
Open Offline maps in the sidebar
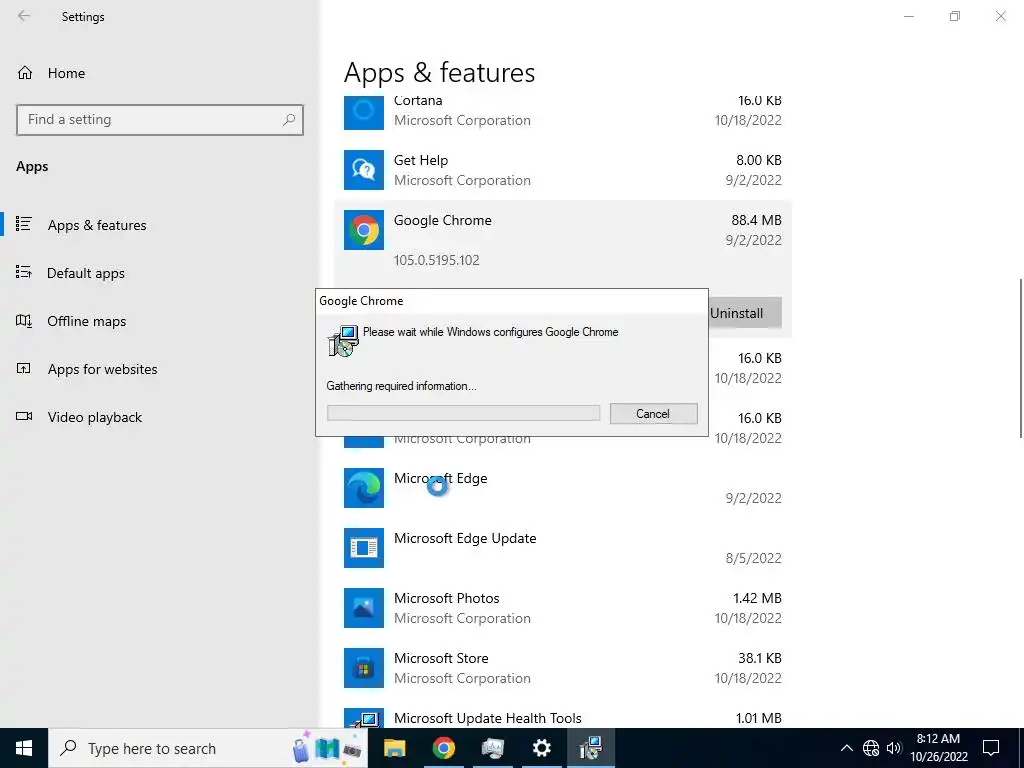[86, 321]
